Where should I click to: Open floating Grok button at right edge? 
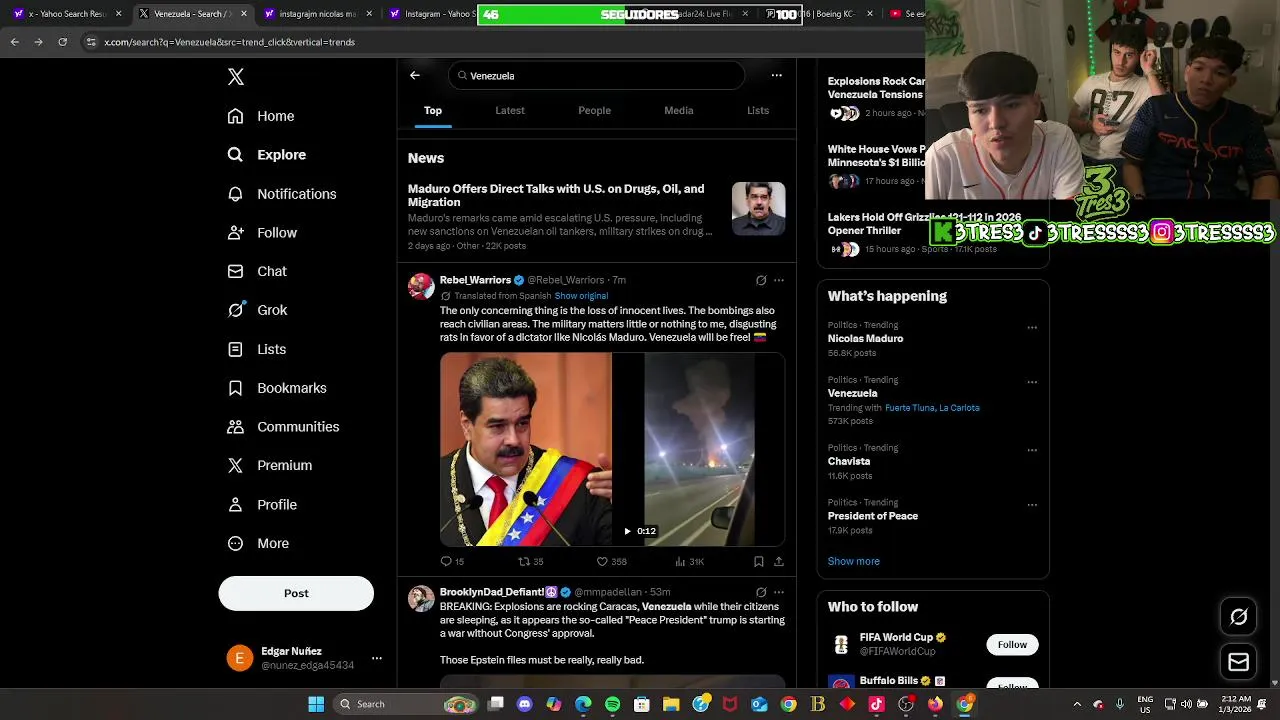pyautogui.click(x=1238, y=617)
